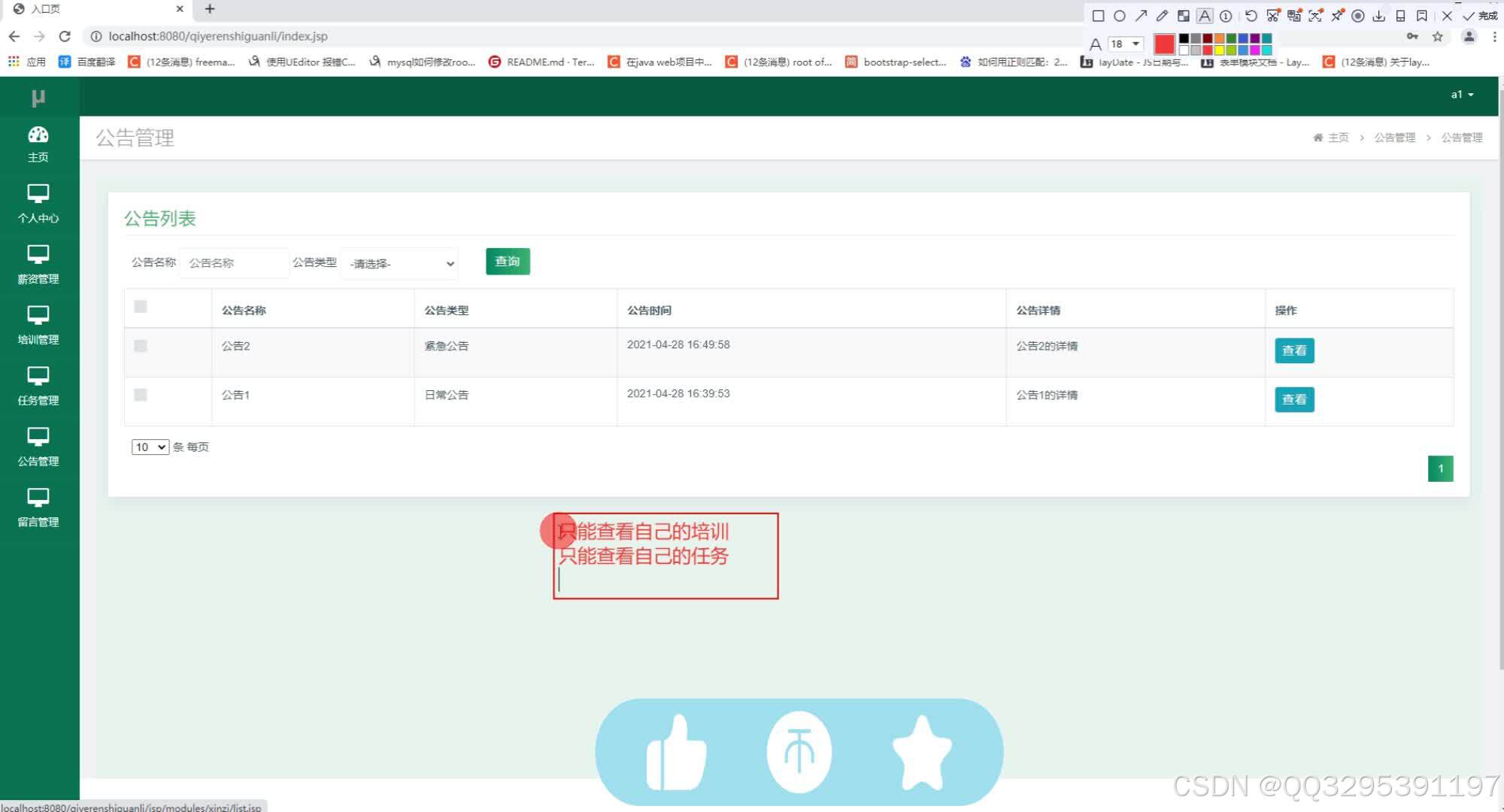1504x812 pixels.
Task: Click the star favorite icon in the blue bar
Action: click(922, 753)
